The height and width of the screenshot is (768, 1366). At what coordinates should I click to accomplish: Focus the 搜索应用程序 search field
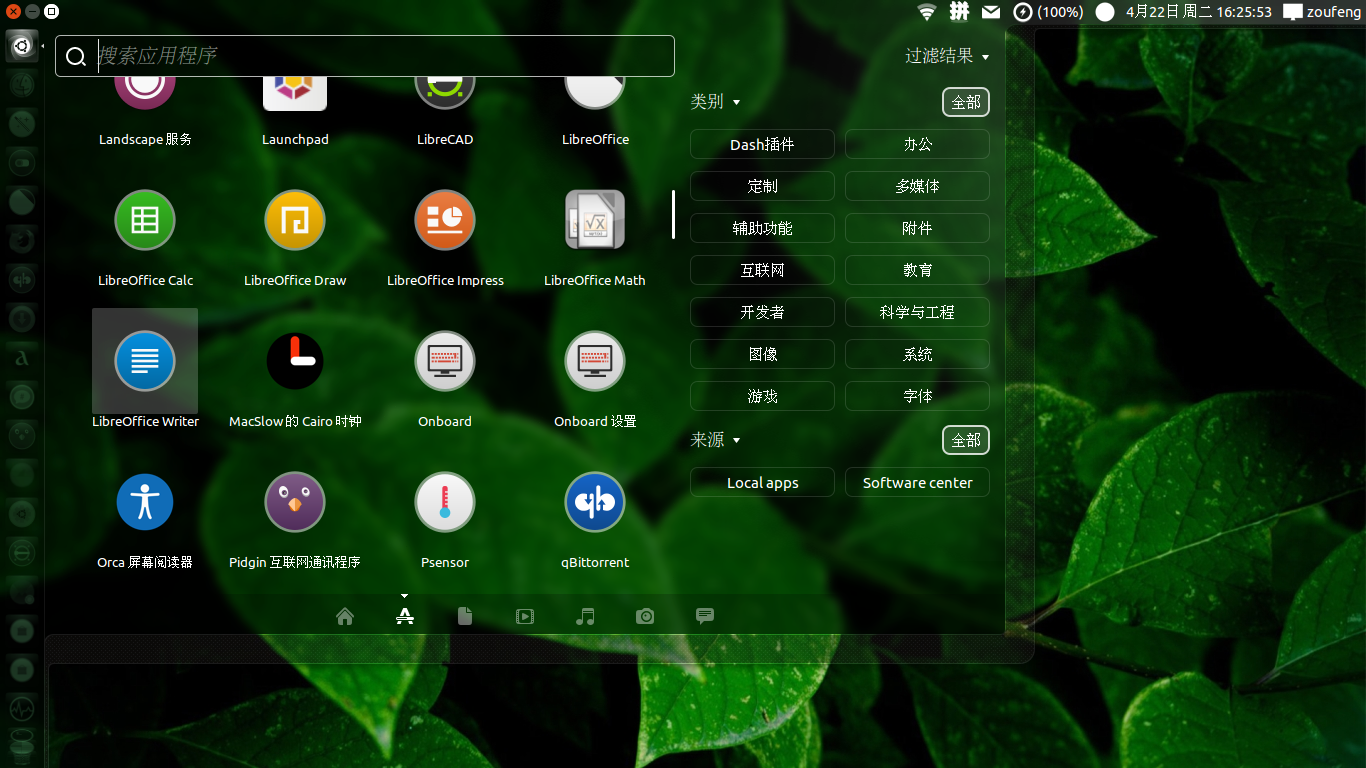(365, 56)
